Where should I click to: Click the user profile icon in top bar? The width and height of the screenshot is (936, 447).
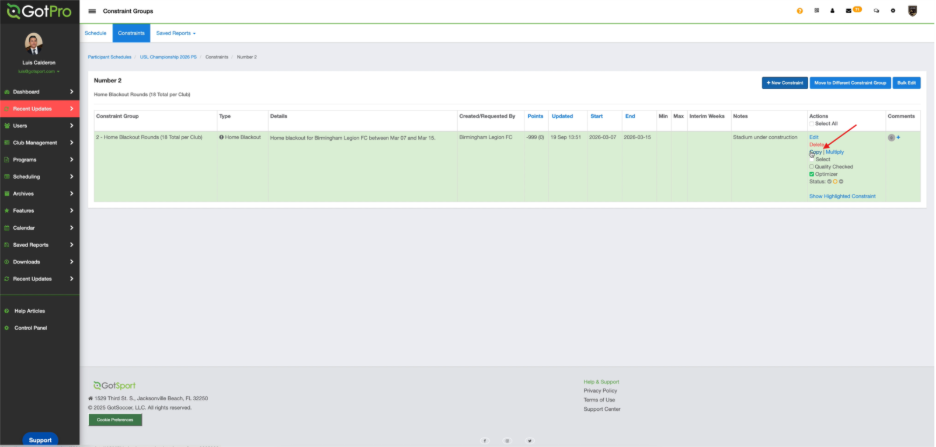point(832,10)
